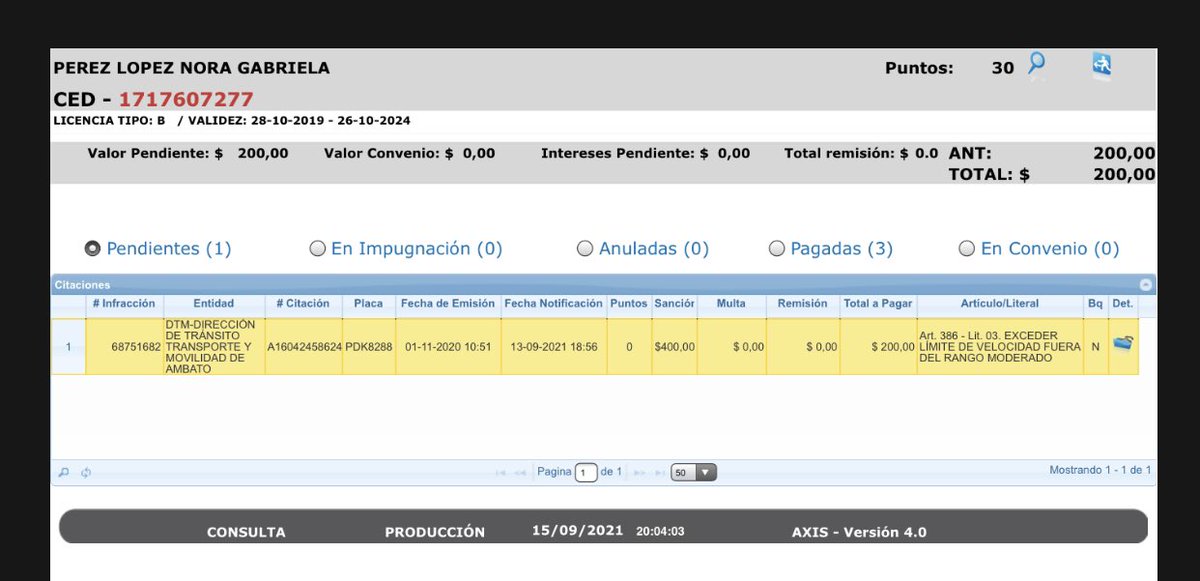The height and width of the screenshot is (581, 1200).
Task: Select the Pendientes (1) radio button
Action: click(93, 248)
